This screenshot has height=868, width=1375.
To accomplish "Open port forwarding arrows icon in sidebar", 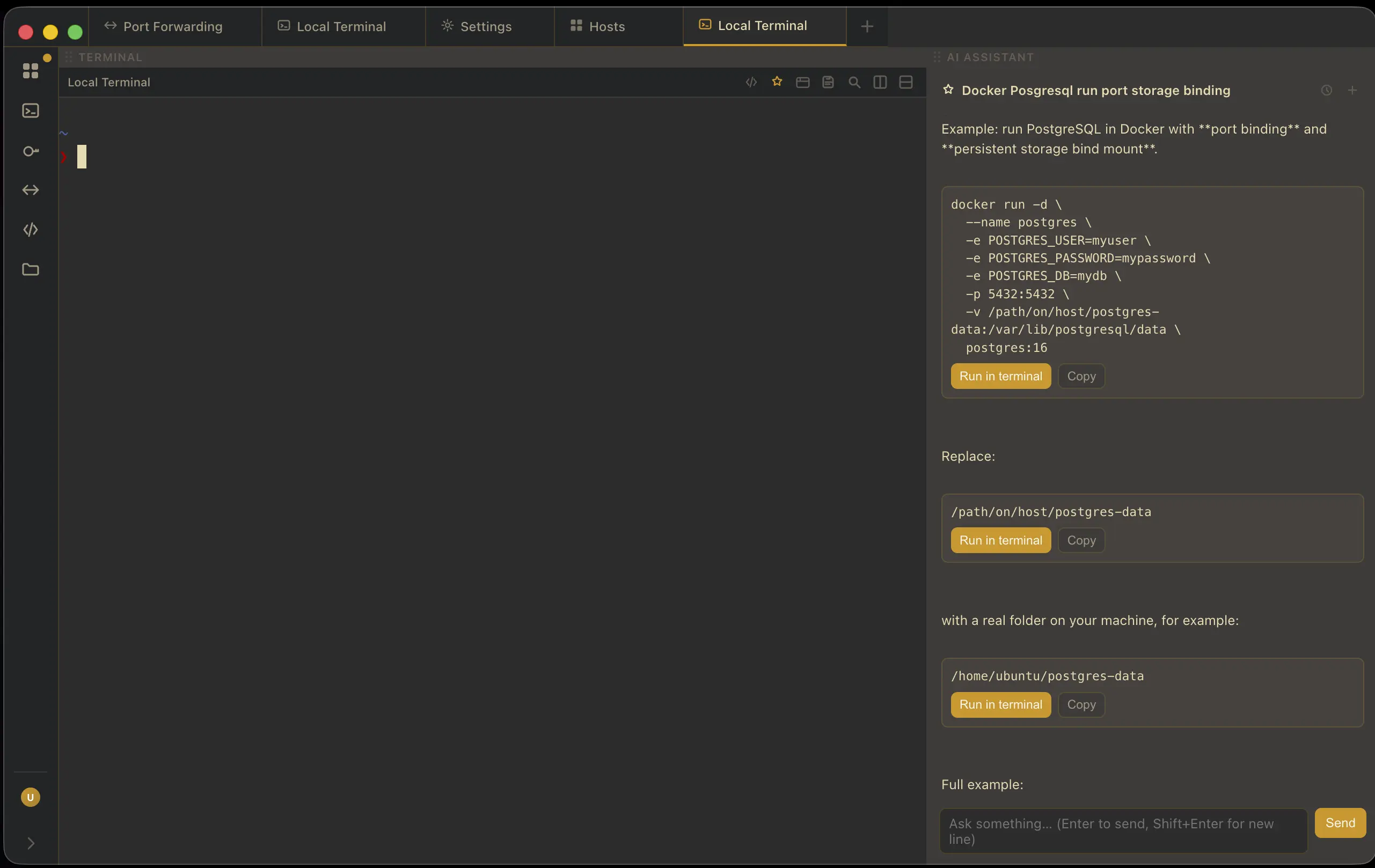I will [30, 190].
